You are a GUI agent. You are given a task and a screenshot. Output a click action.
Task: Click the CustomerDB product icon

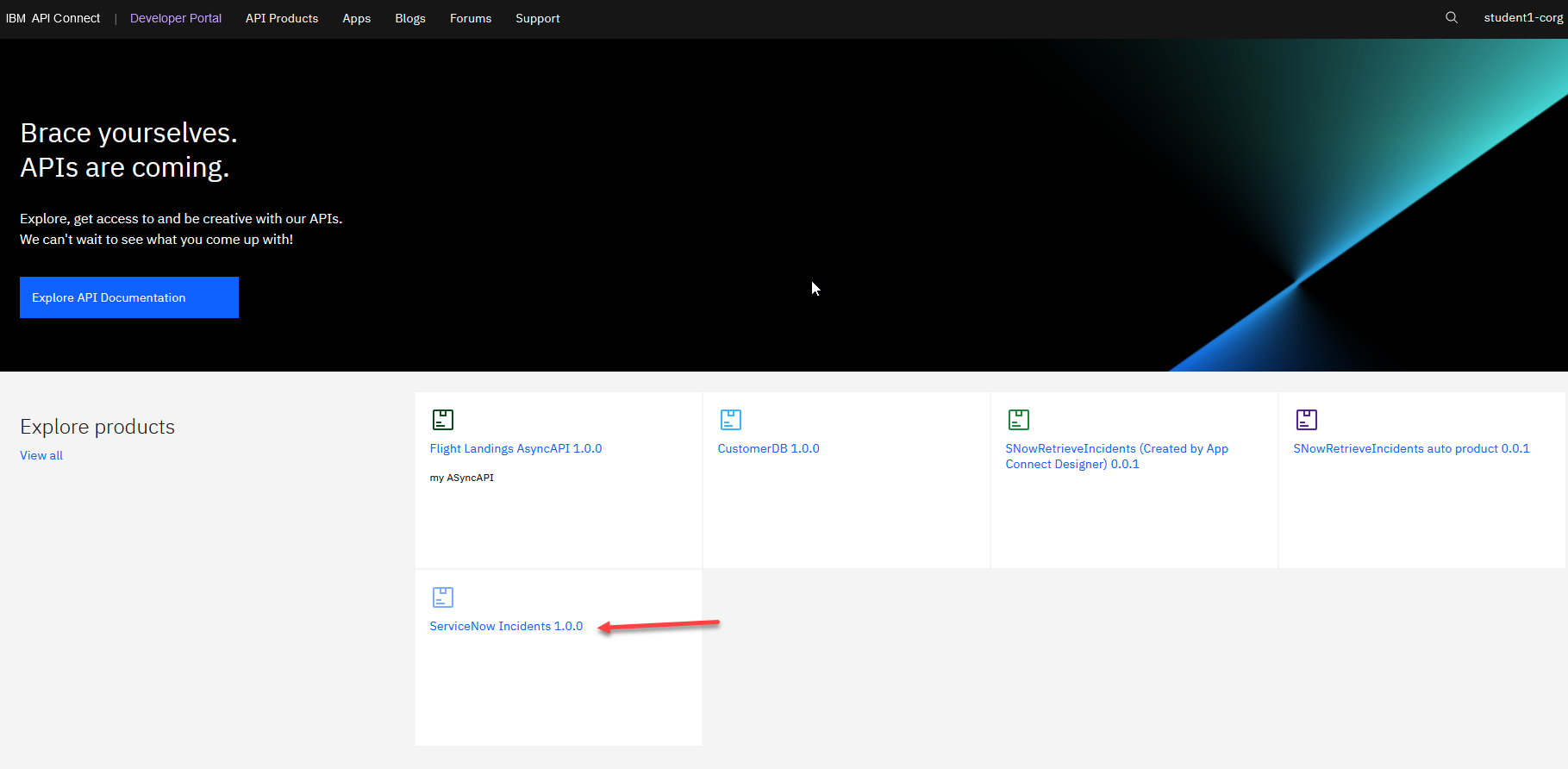pyautogui.click(x=730, y=420)
